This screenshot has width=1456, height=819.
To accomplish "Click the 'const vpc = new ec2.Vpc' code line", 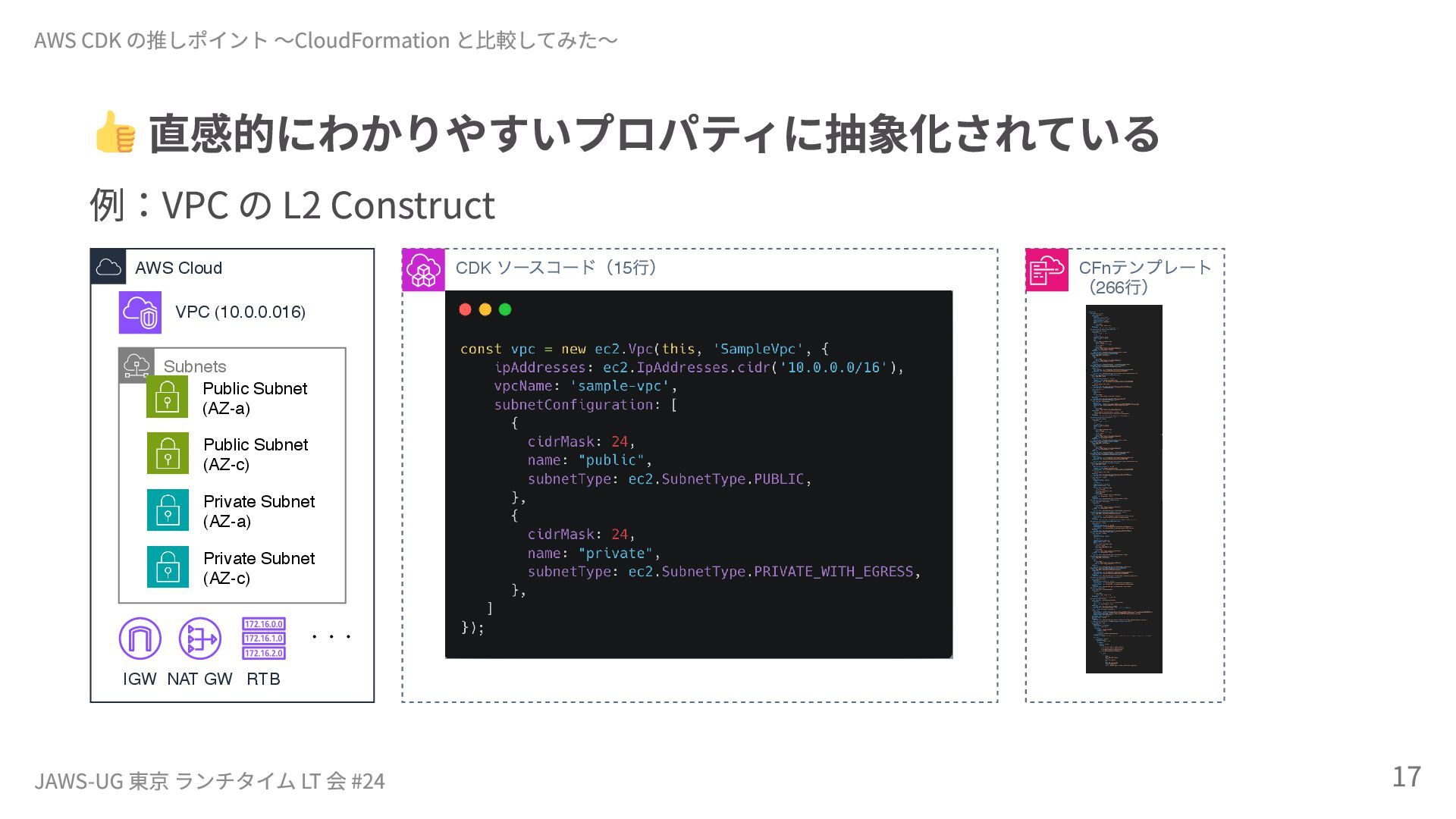I will coord(645,349).
